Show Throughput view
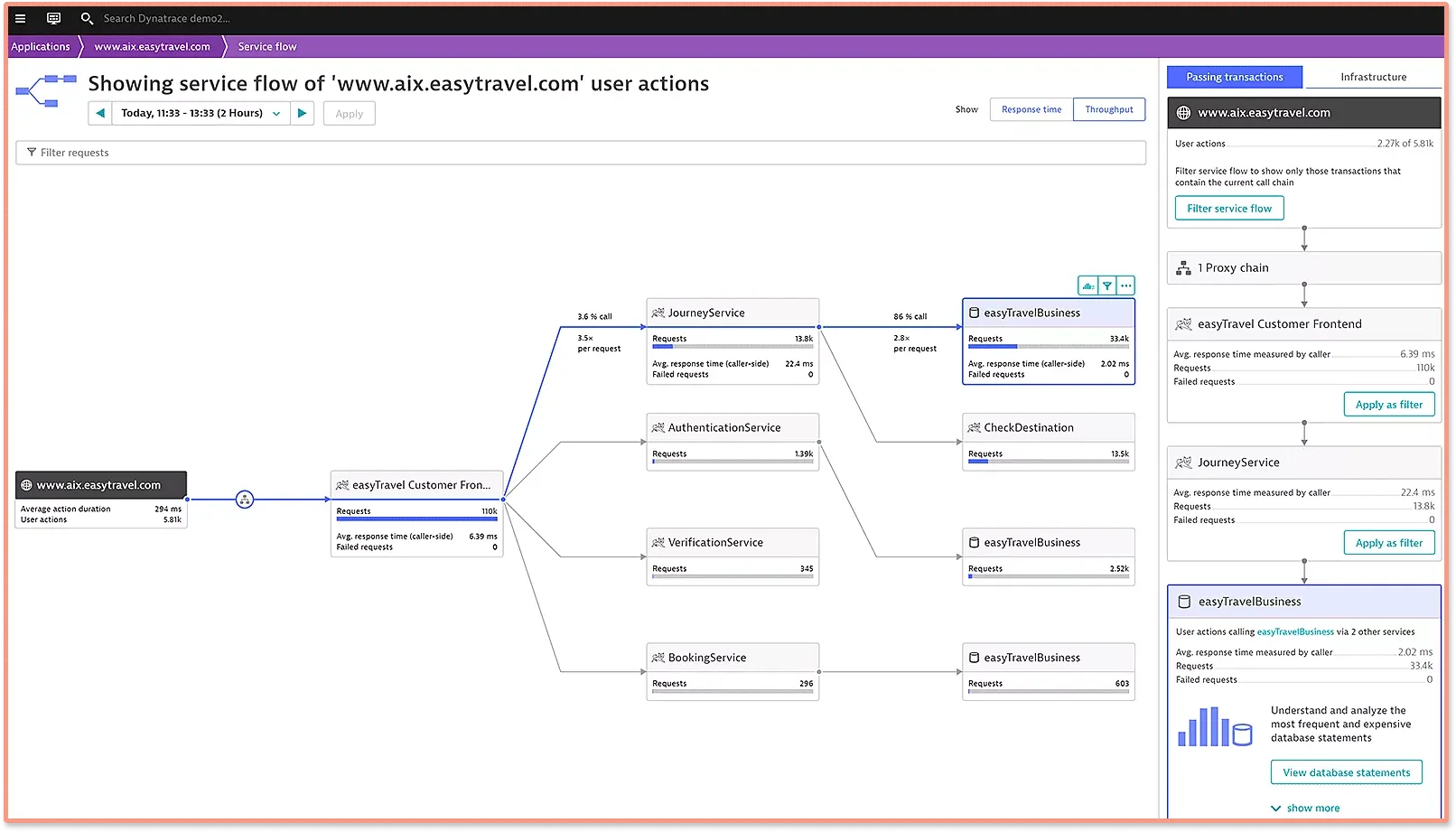Viewport: 1456px width, 832px height. (1109, 109)
